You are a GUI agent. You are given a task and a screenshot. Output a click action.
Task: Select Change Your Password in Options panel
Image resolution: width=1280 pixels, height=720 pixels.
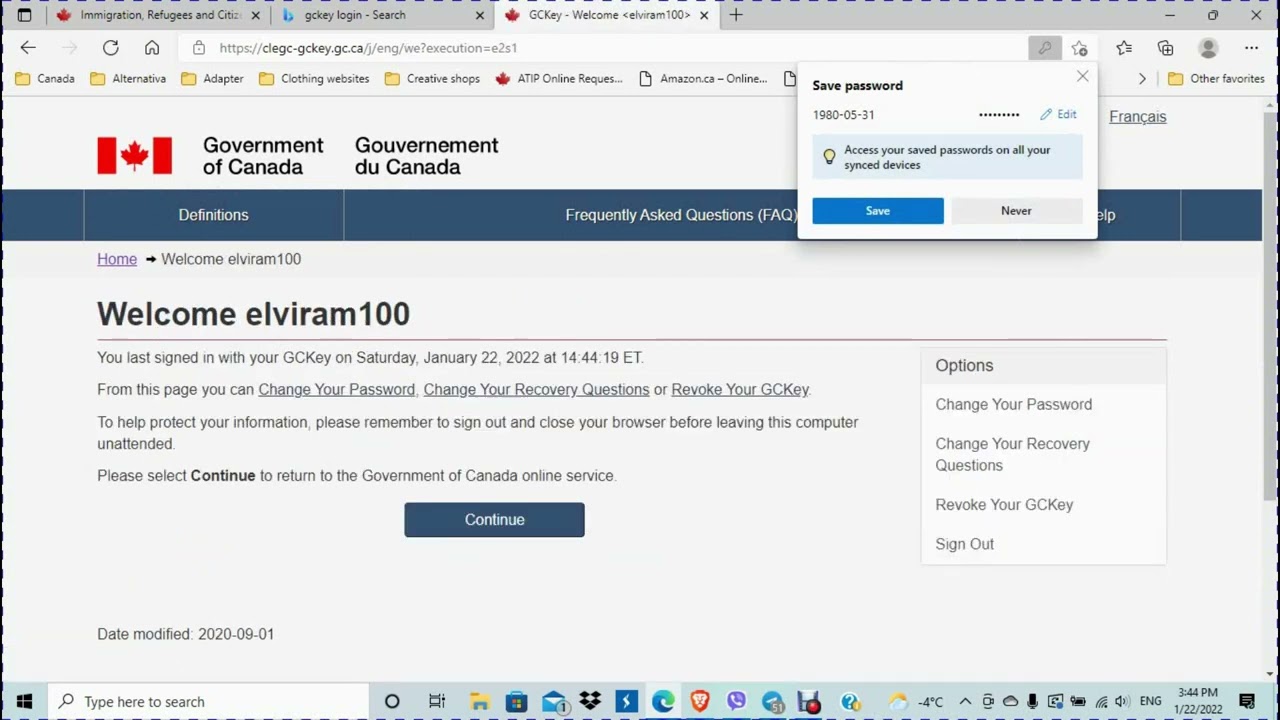point(1013,404)
